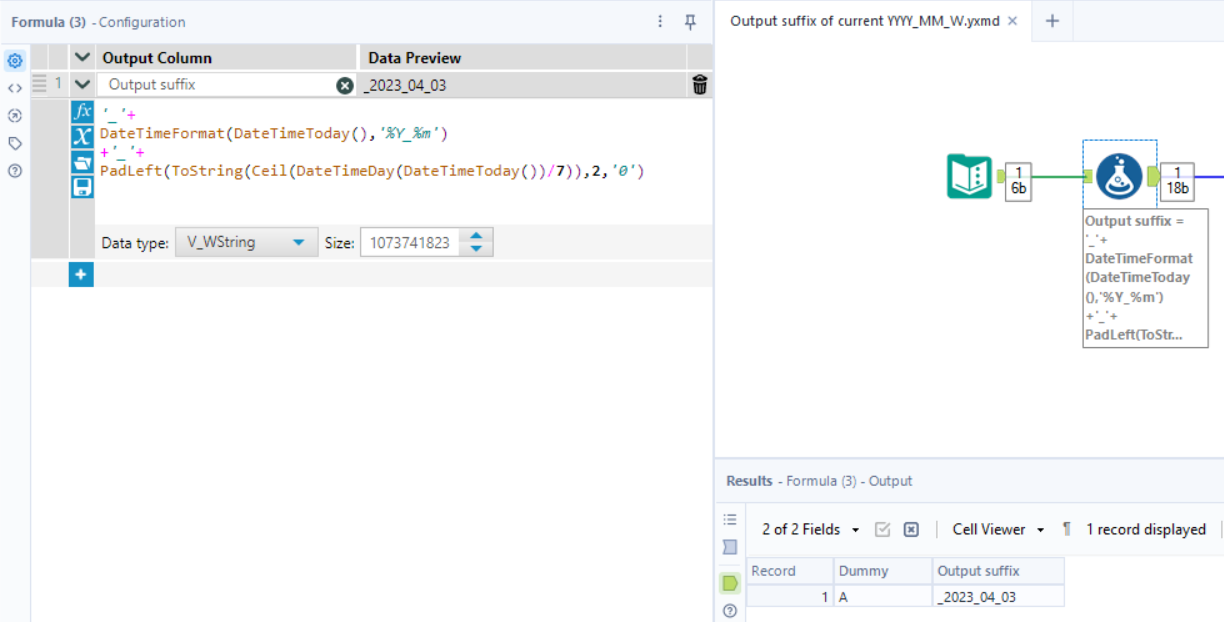Image resolution: width=1224 pixels, height=622 pixels.
Task: Open the Functions (fx) list
Action: [x=83, y=111]
